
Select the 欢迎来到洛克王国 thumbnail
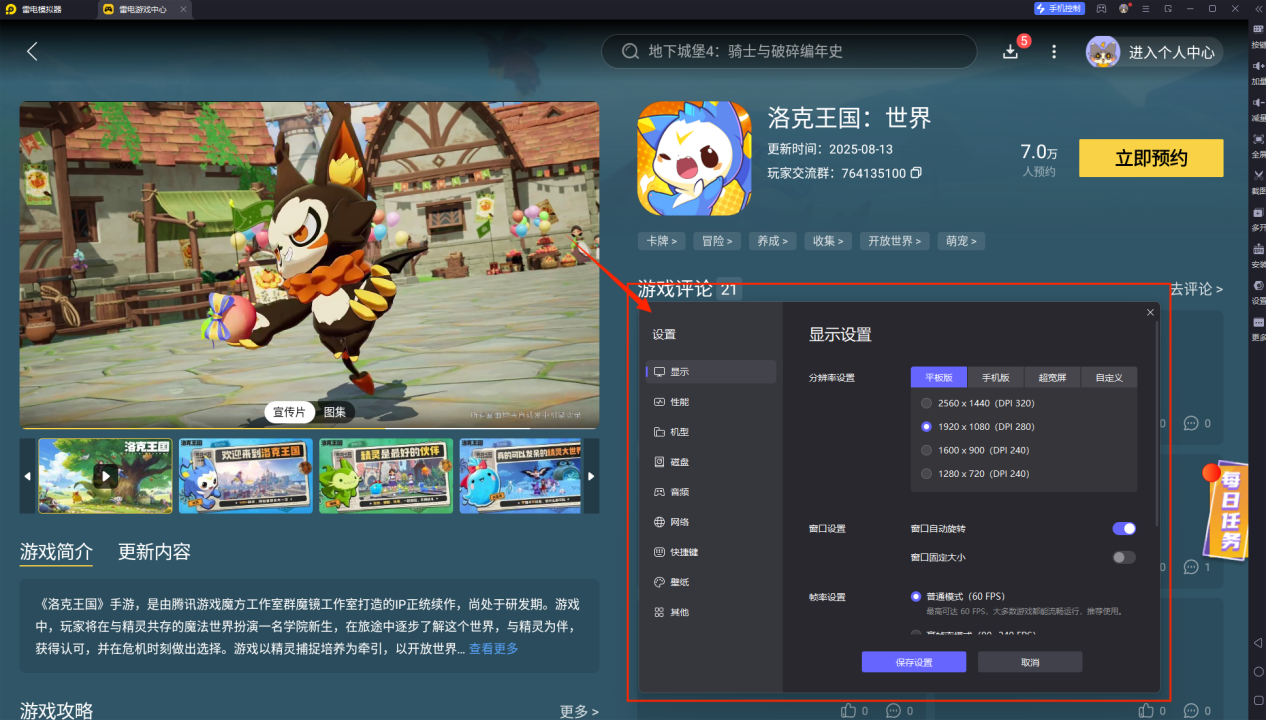tap(245, 476)
